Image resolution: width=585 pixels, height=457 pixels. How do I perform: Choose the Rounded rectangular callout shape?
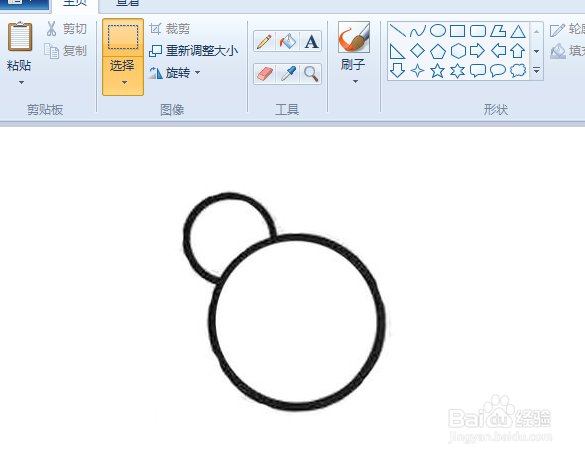(478, 70)
